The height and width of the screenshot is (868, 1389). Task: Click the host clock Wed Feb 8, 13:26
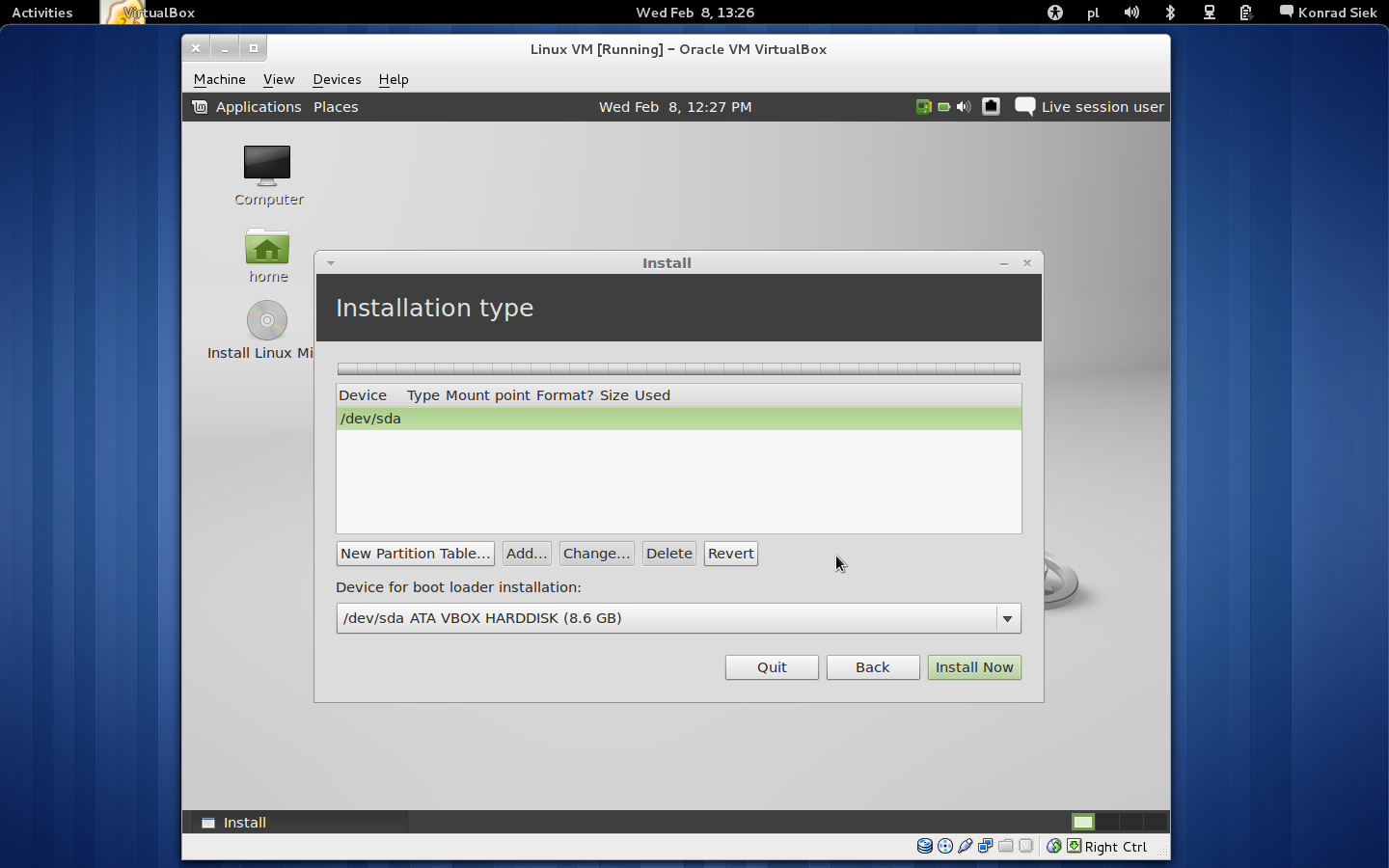pos(694,13)
